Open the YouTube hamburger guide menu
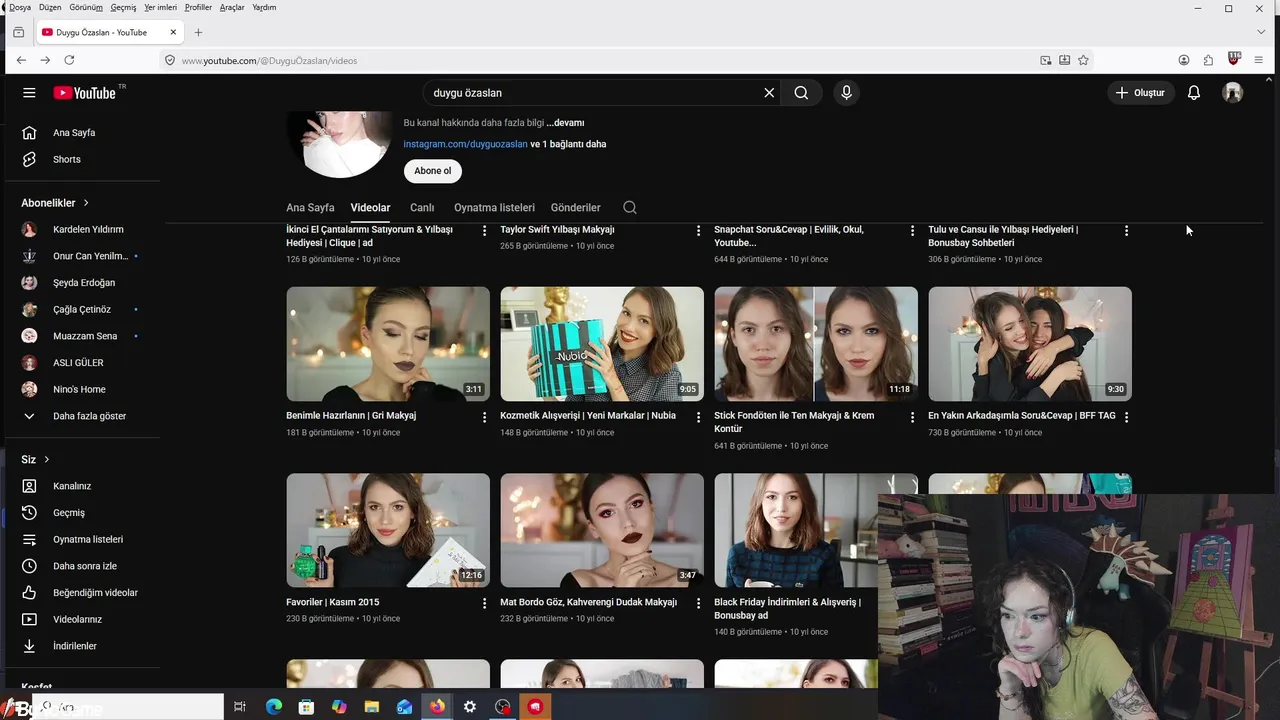The image size is (1280, 720). [x=29, y=93]
